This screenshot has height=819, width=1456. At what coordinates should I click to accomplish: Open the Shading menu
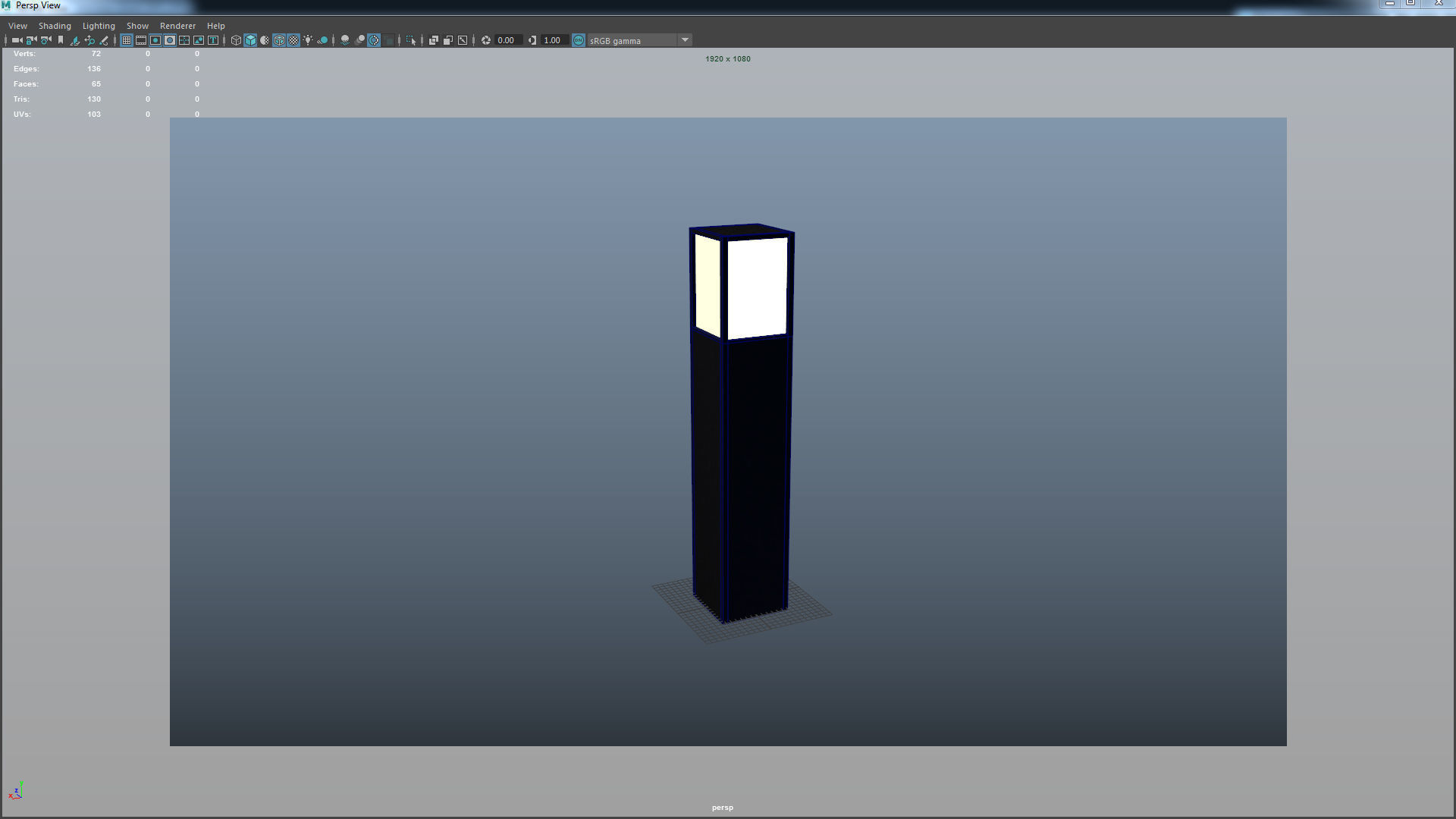pyautogui.click(x=55, y=26)
